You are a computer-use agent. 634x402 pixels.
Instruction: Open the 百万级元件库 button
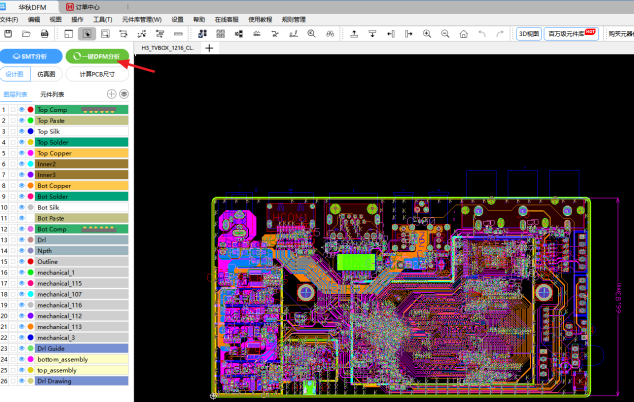571,34
